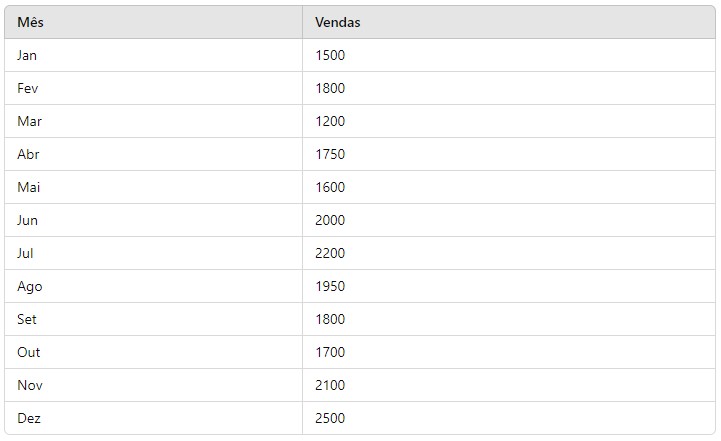721x441 pixels.
Task: Click the Mês column header
Action: (29, 22)
